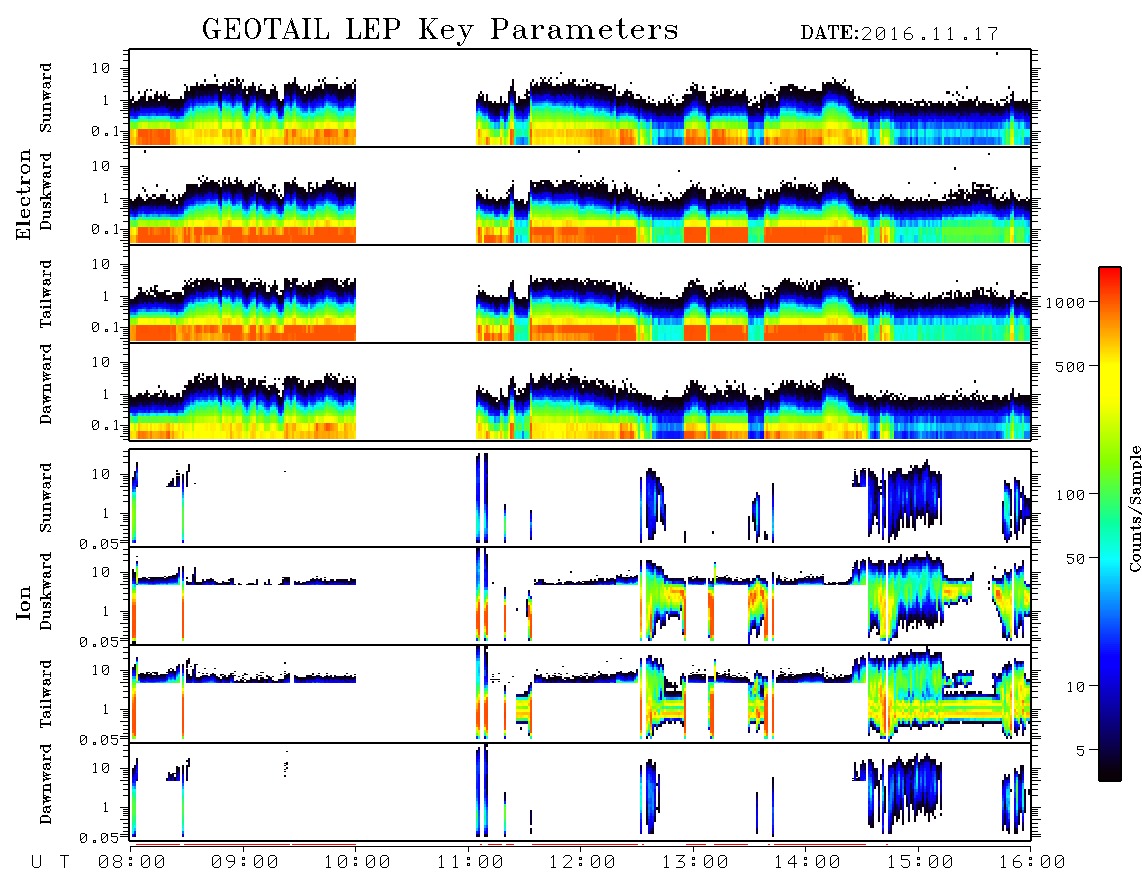Select the Electron 'Dawnward' axis label
This screenshot has width=1142, height=880.
click(46, 384)
